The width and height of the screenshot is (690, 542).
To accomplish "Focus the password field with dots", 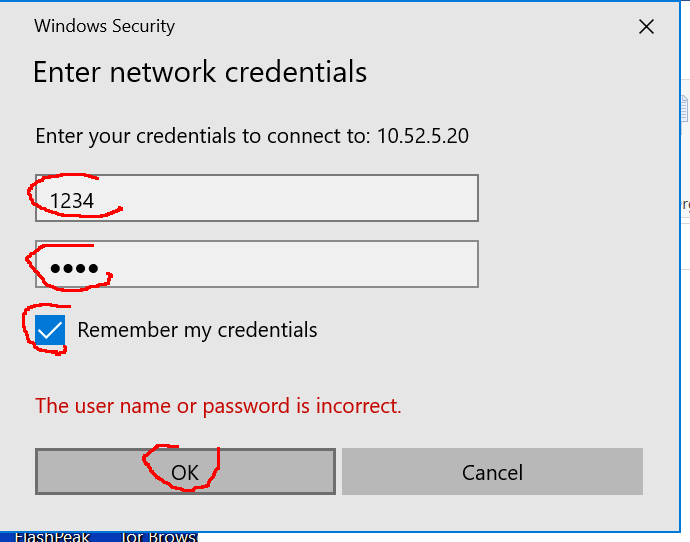I will pos(257,264).
